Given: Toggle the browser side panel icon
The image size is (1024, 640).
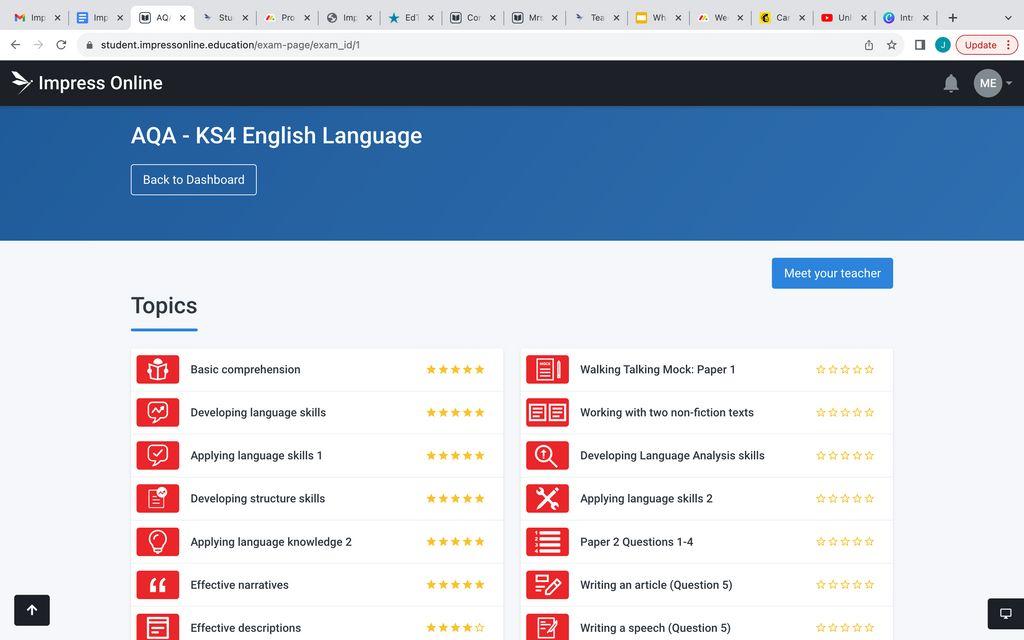Looking at the screenshot, I should point(920,45).
